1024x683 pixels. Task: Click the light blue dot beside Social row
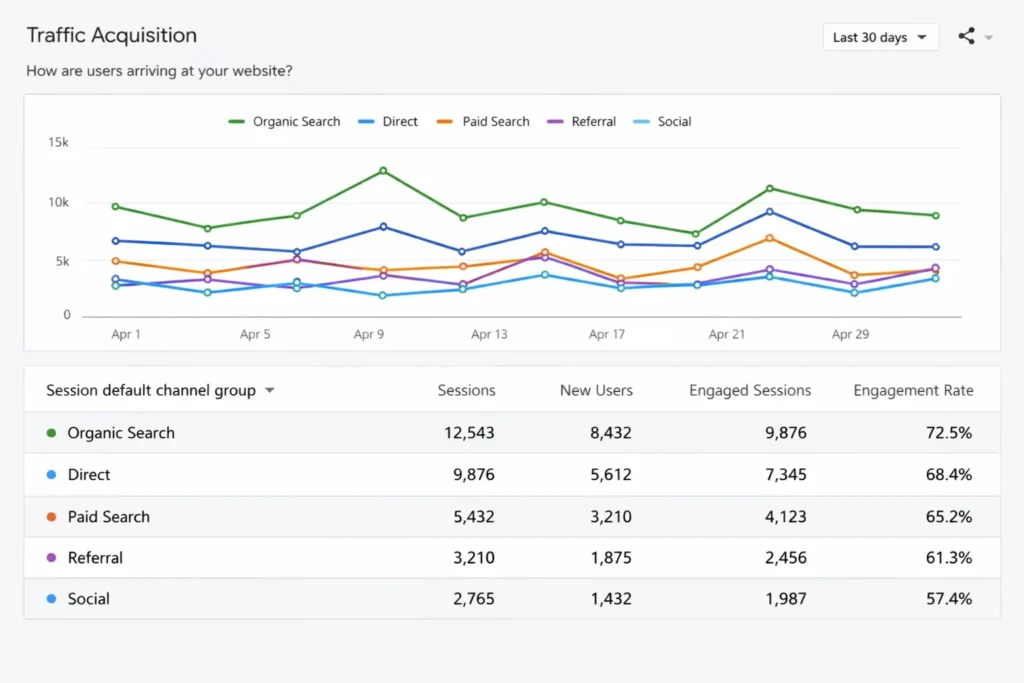(50, 599)
